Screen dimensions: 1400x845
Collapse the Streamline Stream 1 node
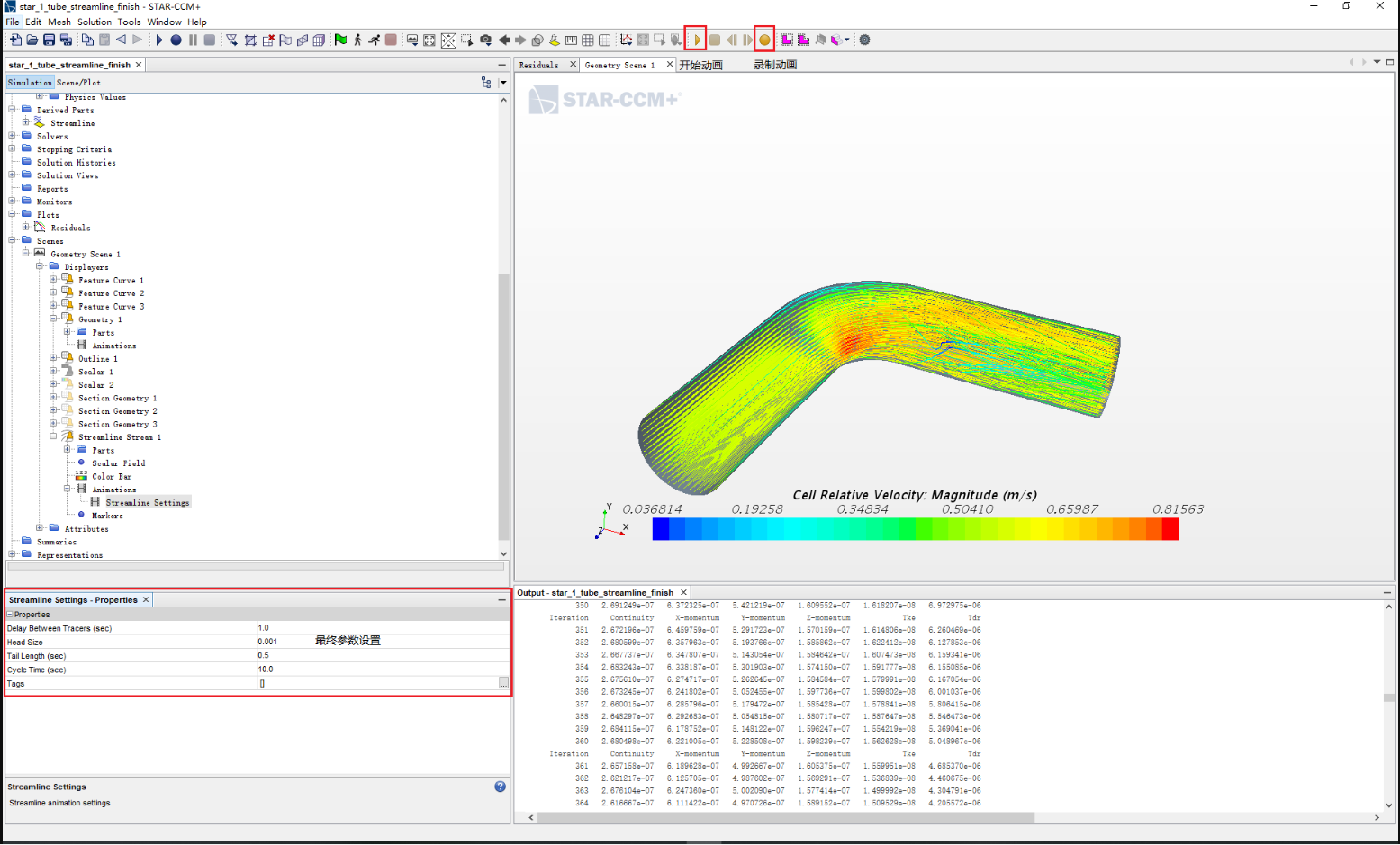point(53,436)
